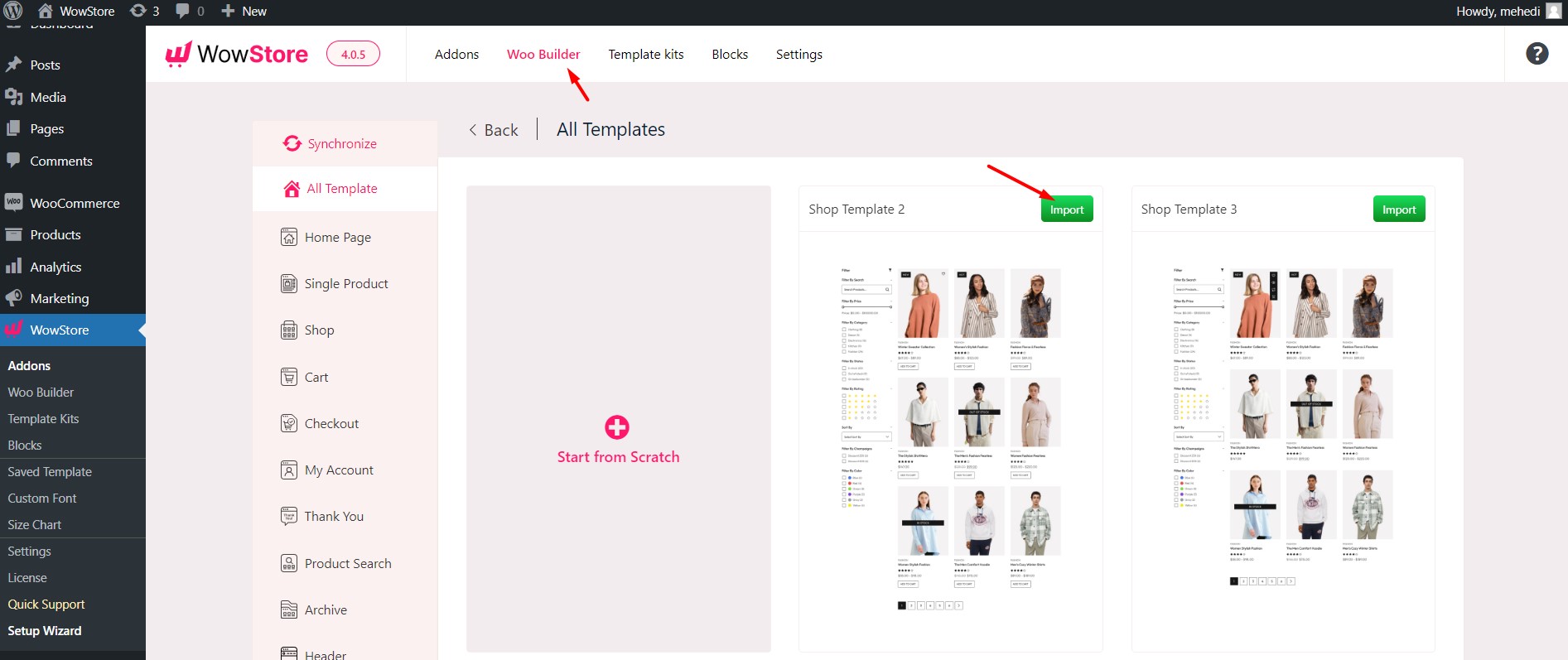The image size is (1568, 660).
Task: Click the WooCommerce icon in sidebar
Action: 13,202
